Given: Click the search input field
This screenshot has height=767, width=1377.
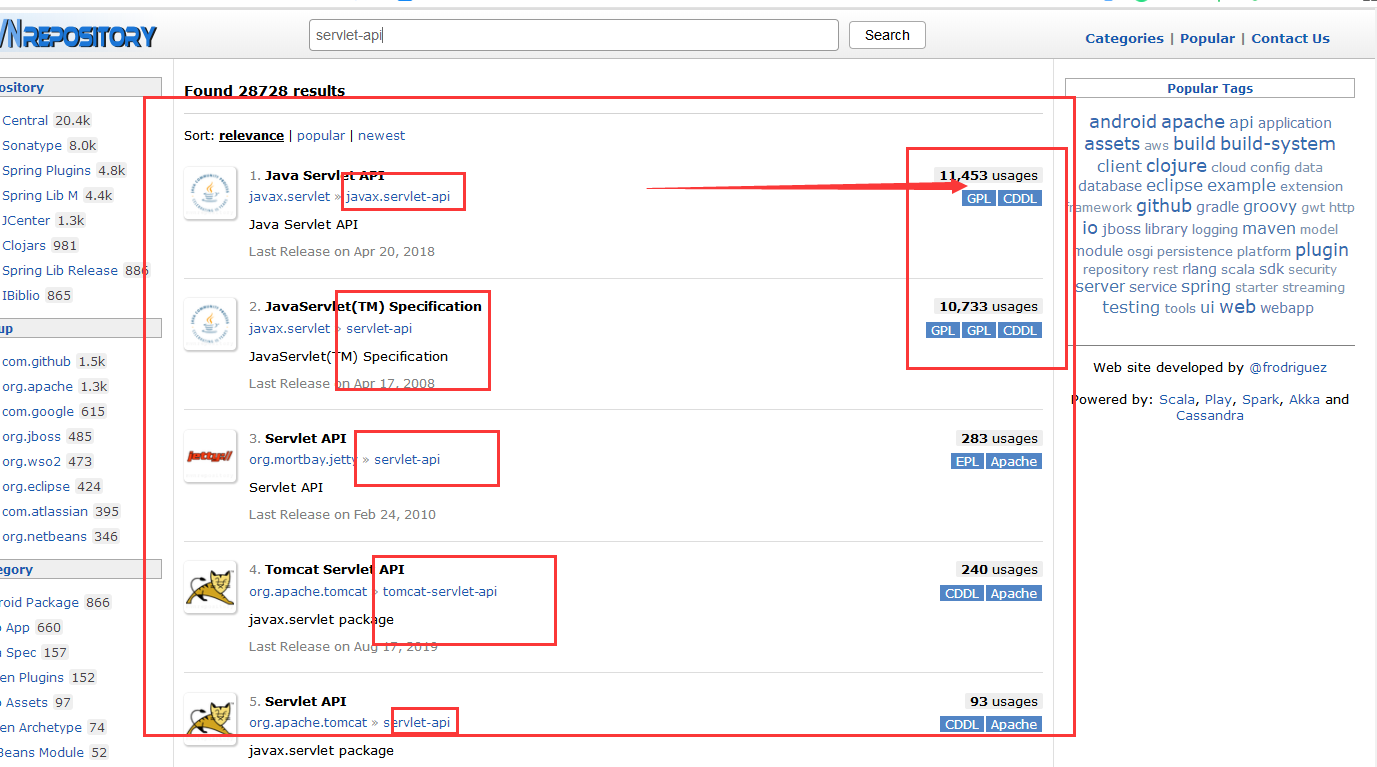Looking at the screenshot, I should 573,35.
